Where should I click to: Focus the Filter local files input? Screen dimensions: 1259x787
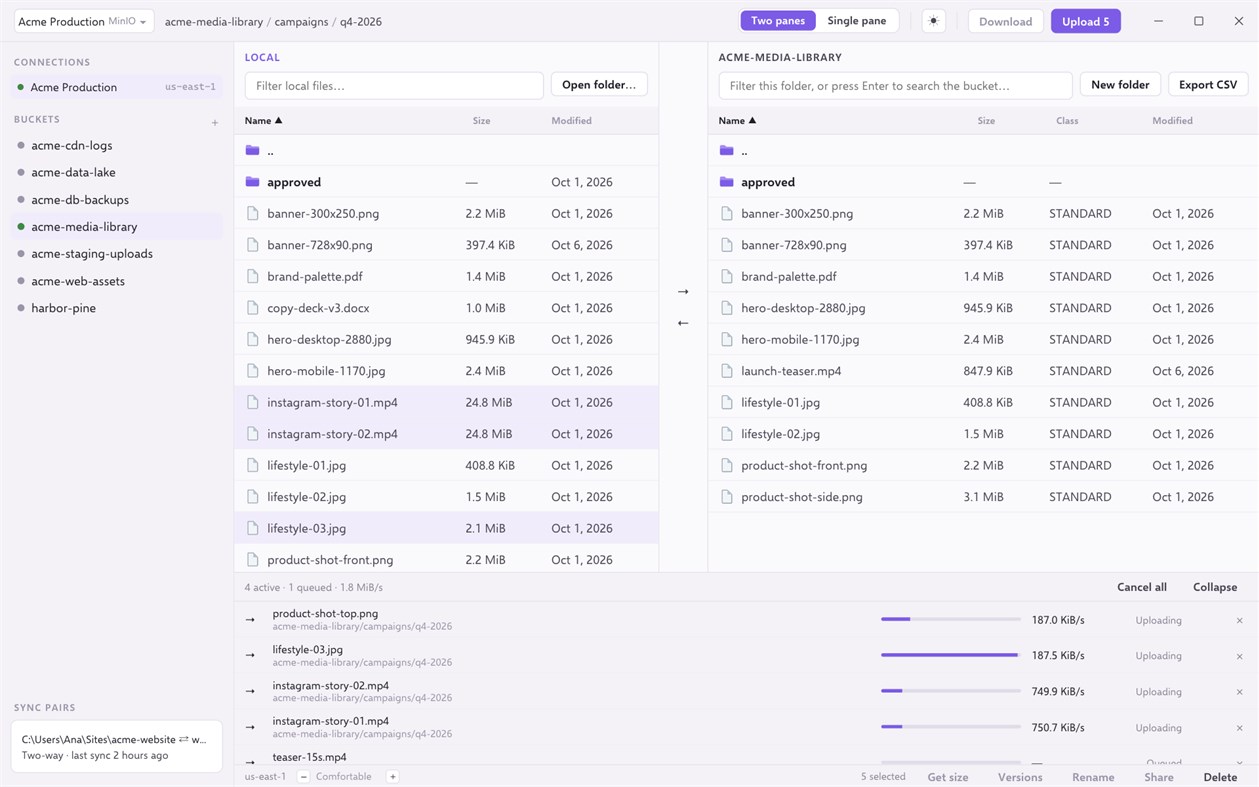point(394,85)
